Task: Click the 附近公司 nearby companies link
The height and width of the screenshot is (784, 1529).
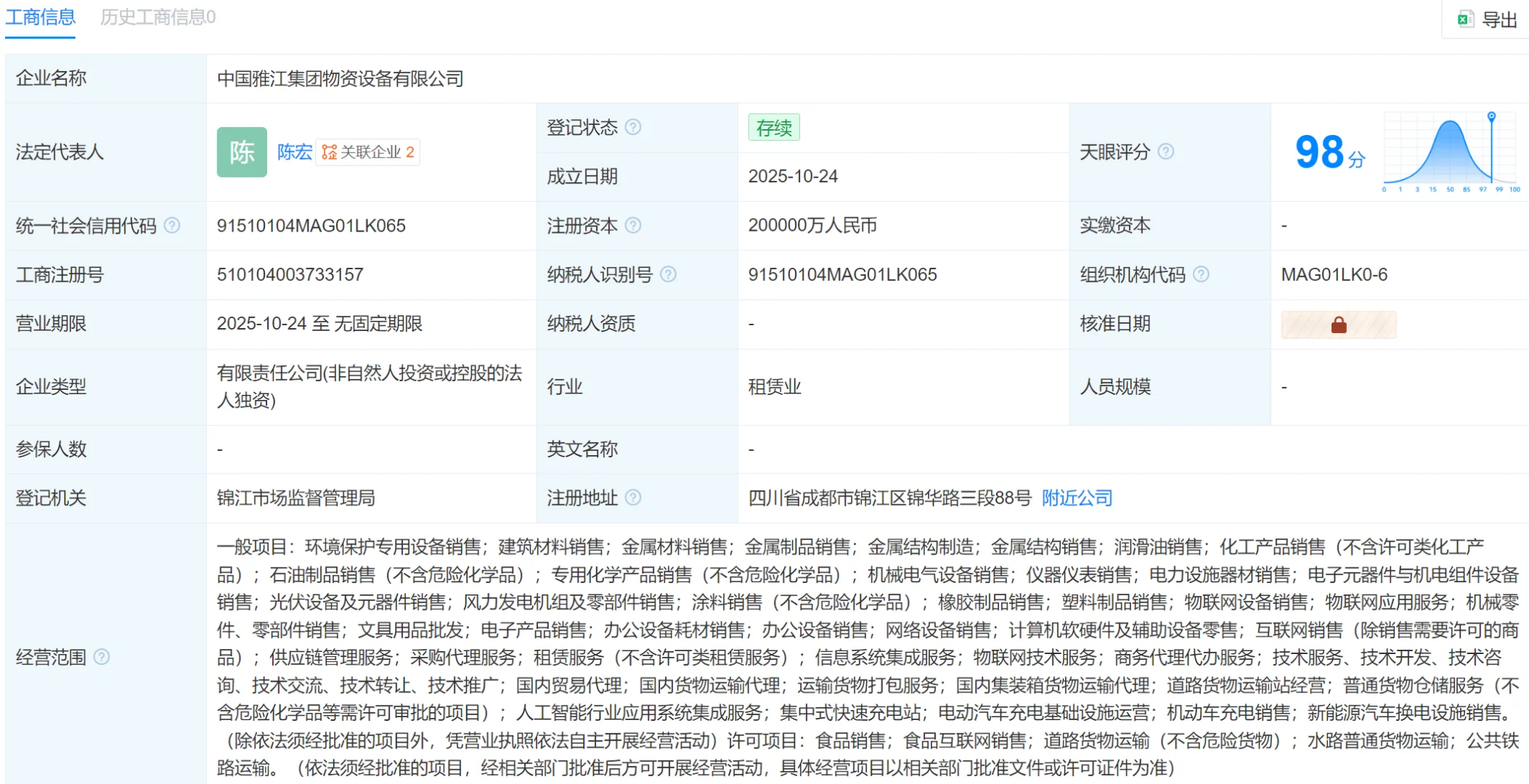Action: click(1075, 499)
